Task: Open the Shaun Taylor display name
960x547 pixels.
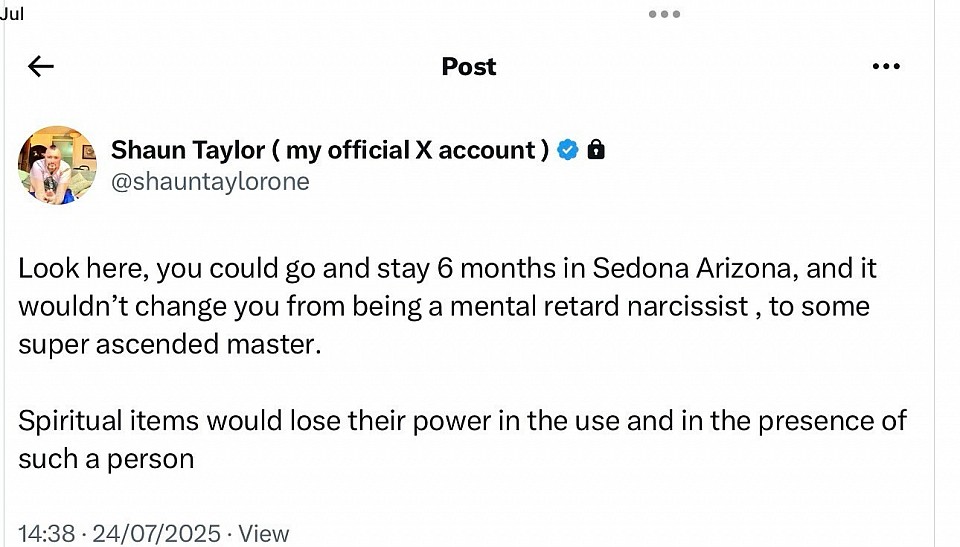Action: point(187,151)
